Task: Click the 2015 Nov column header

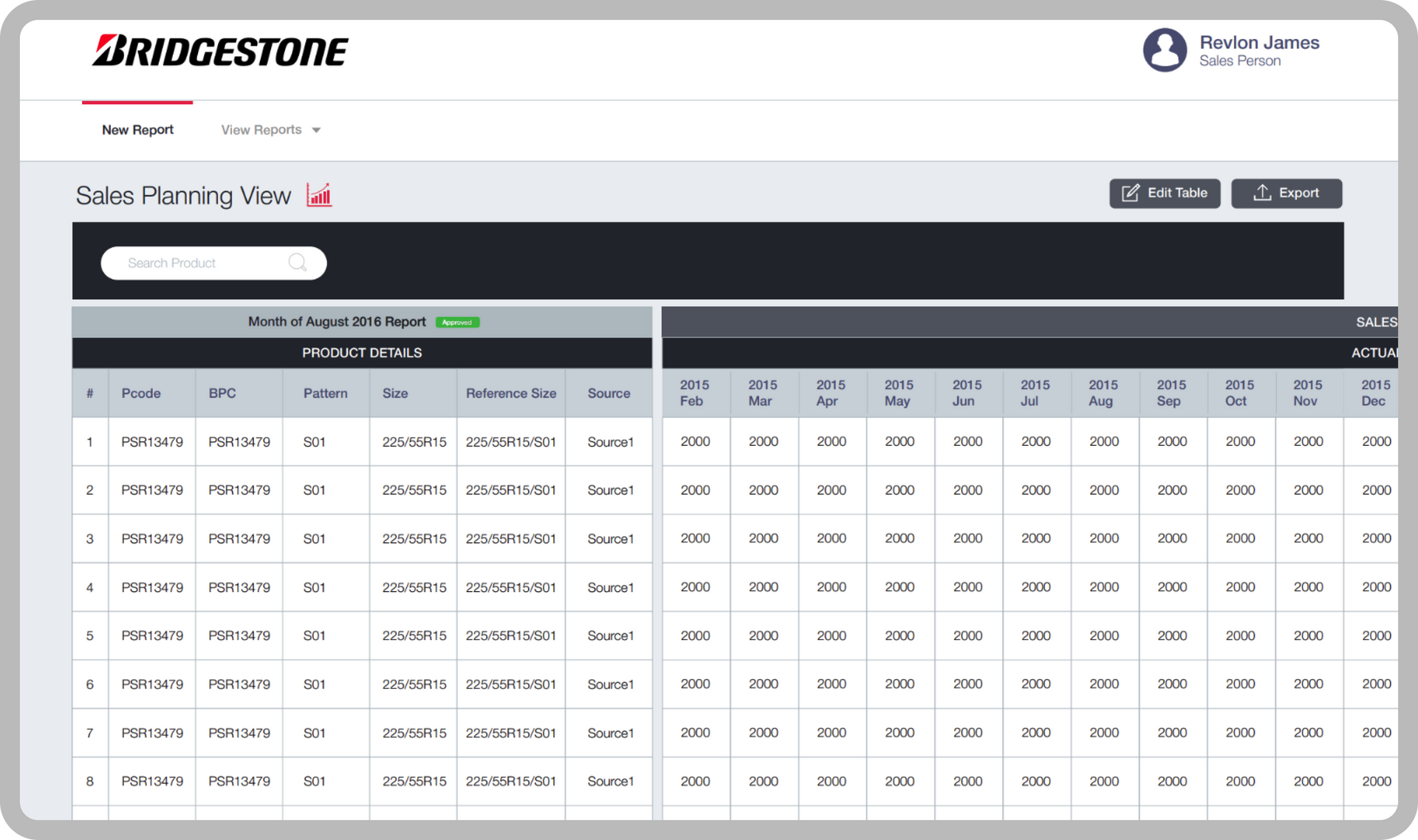Action: coord(1309,393)
